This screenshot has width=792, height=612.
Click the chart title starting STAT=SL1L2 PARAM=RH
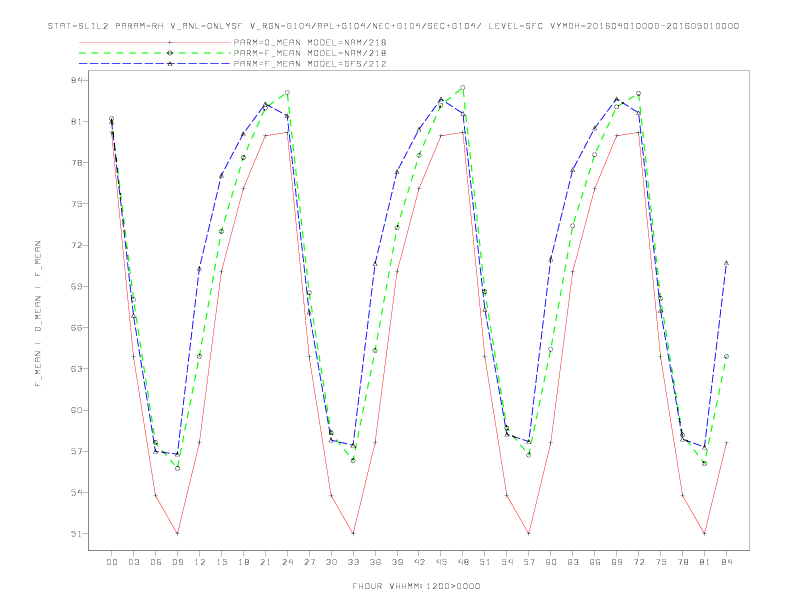(x=393, y=26)
